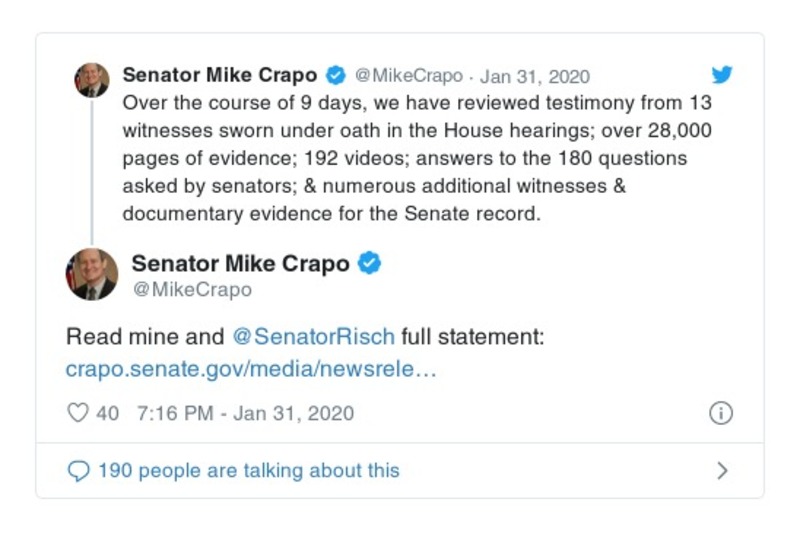Viewport: 800px width, 537px height.
Task: Click "190 people are talking about this"
Action: coord(248,471)
